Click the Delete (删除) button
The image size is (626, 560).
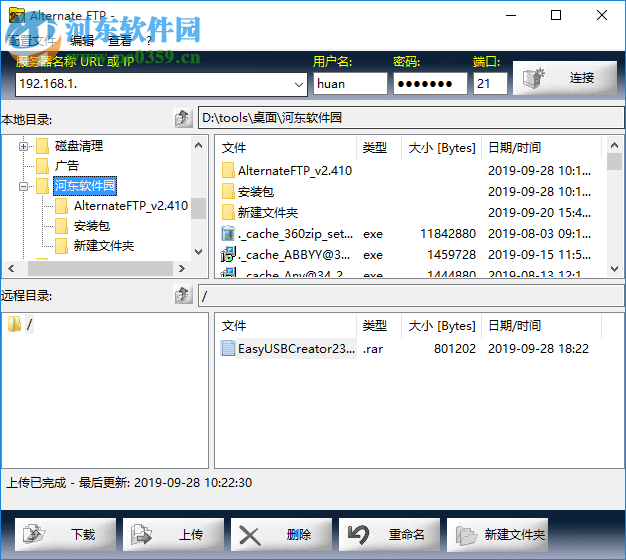(x=281, y=534)
